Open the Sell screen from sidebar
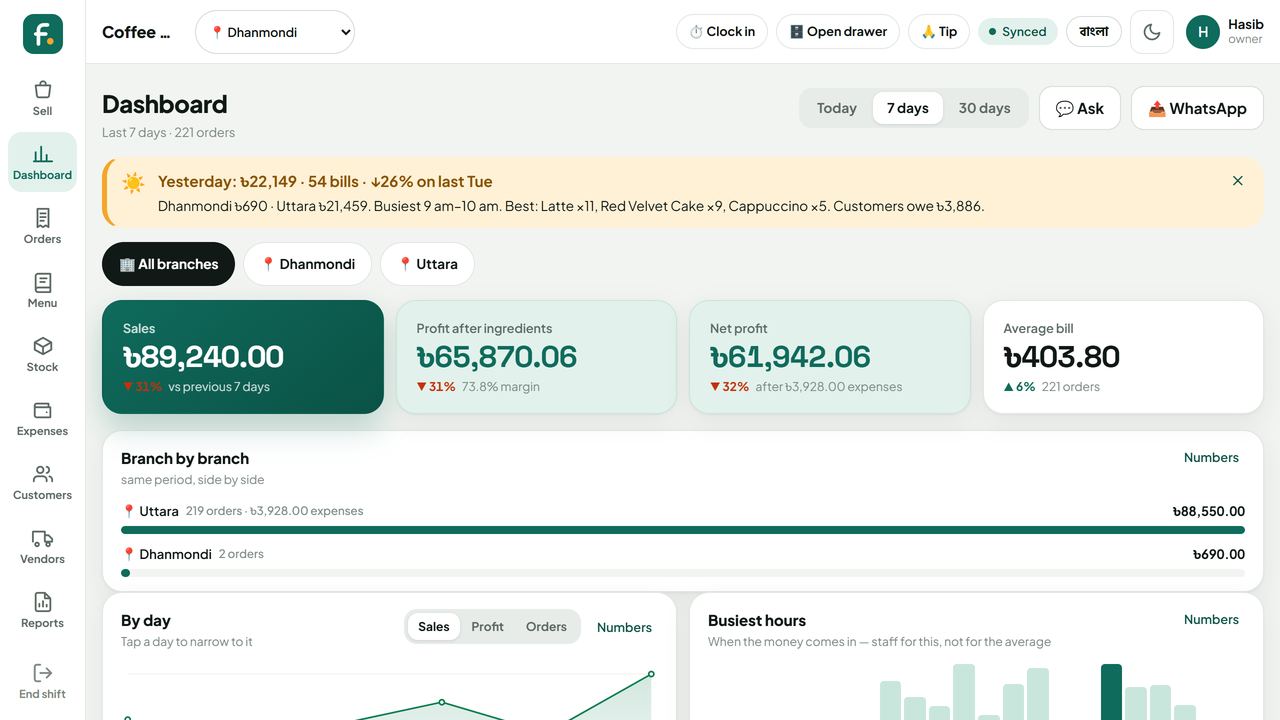This screenshot has height=720, width=1280. [x=42, y=98]
